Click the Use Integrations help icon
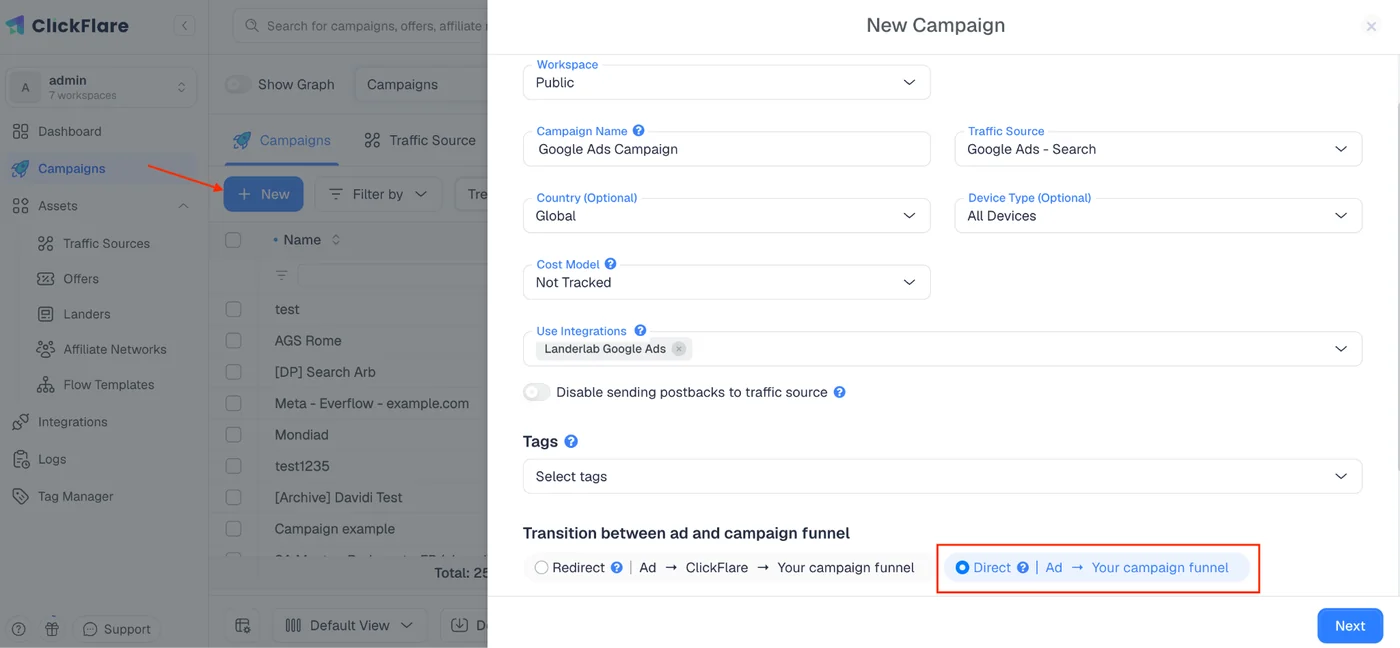This screenshot has height=648, width=1400. [641, 331]
